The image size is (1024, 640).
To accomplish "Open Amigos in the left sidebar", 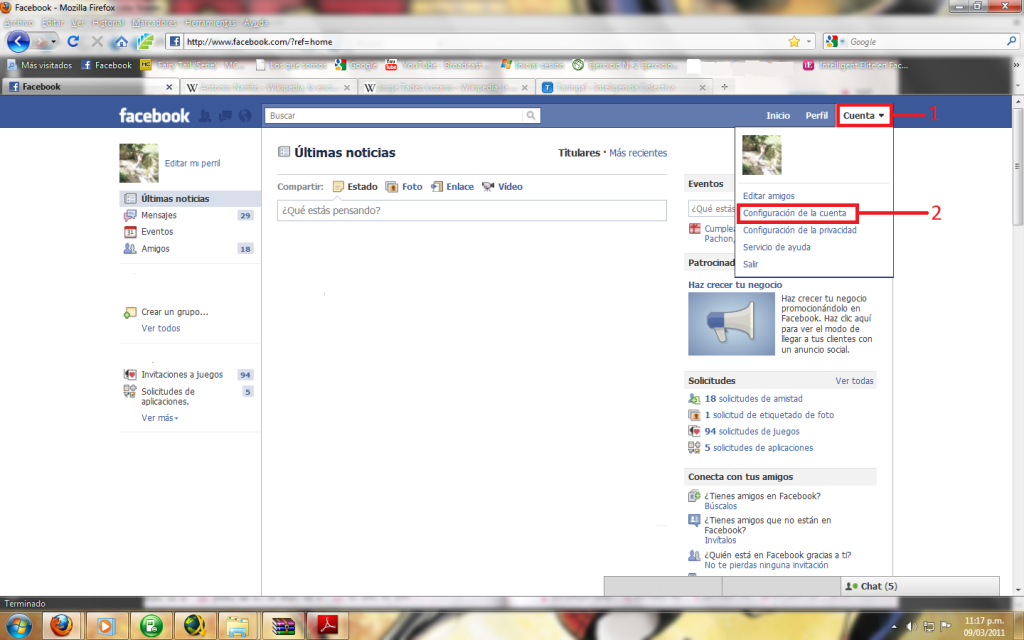I will pos(155,249).
